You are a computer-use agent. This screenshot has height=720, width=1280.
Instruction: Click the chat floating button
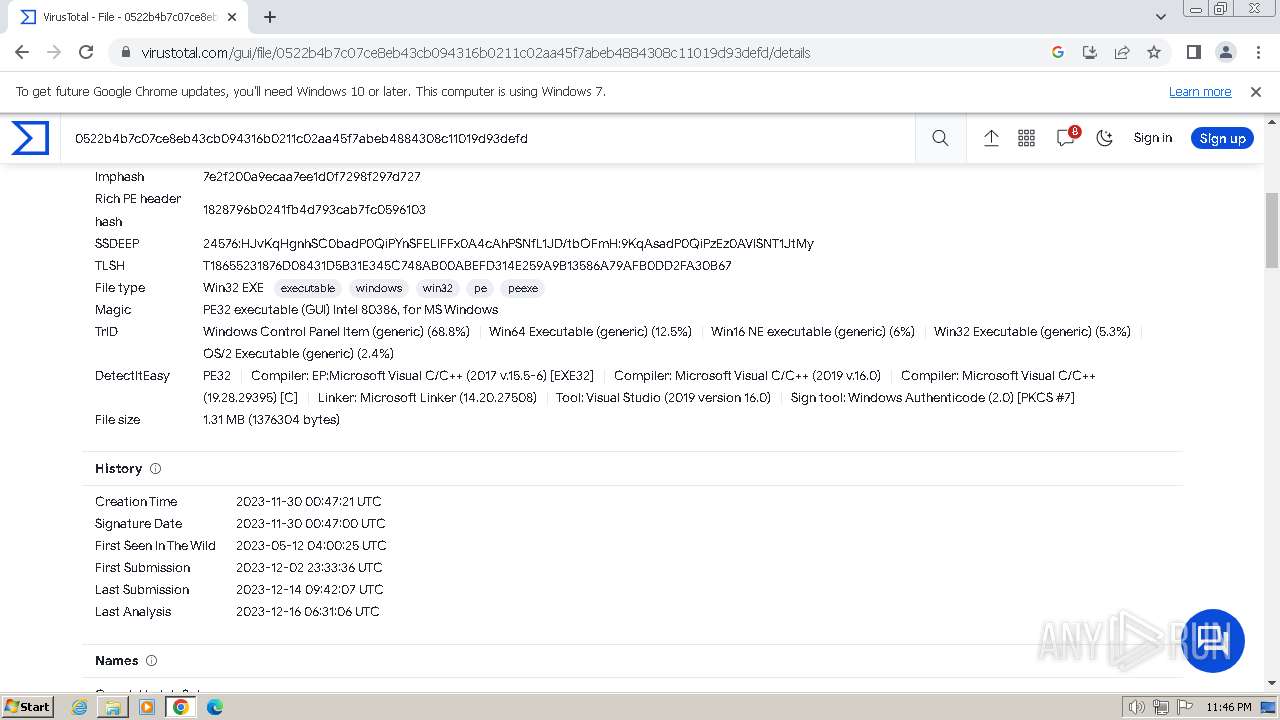[x=1213, y=640]
